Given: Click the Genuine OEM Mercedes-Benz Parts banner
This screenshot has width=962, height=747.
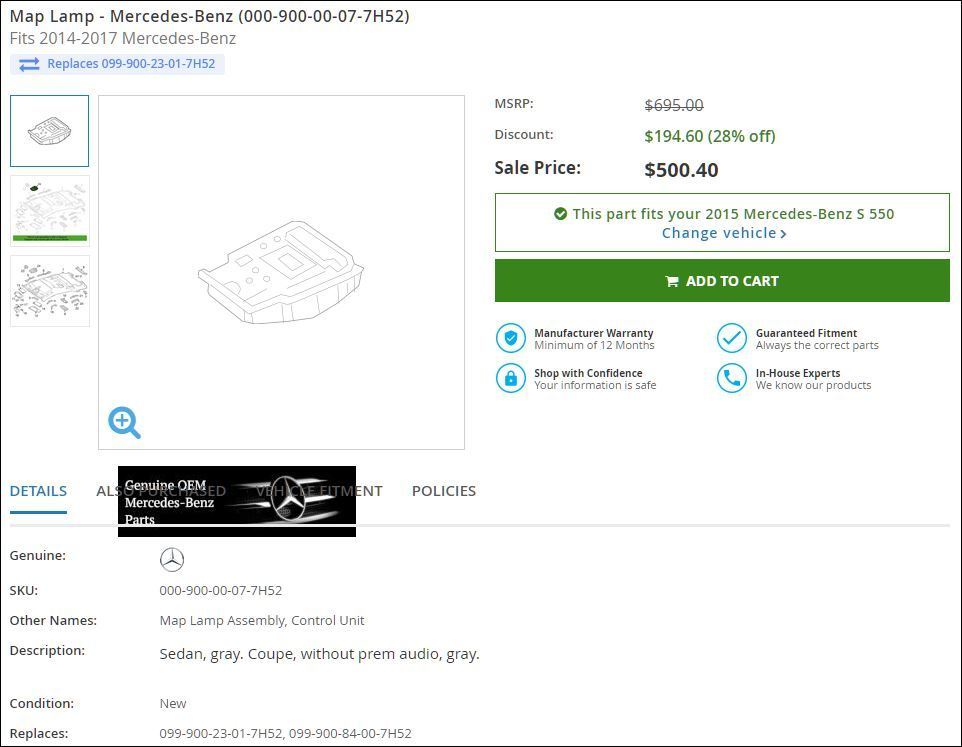Looking at the screenshot, I should [237, 501].
